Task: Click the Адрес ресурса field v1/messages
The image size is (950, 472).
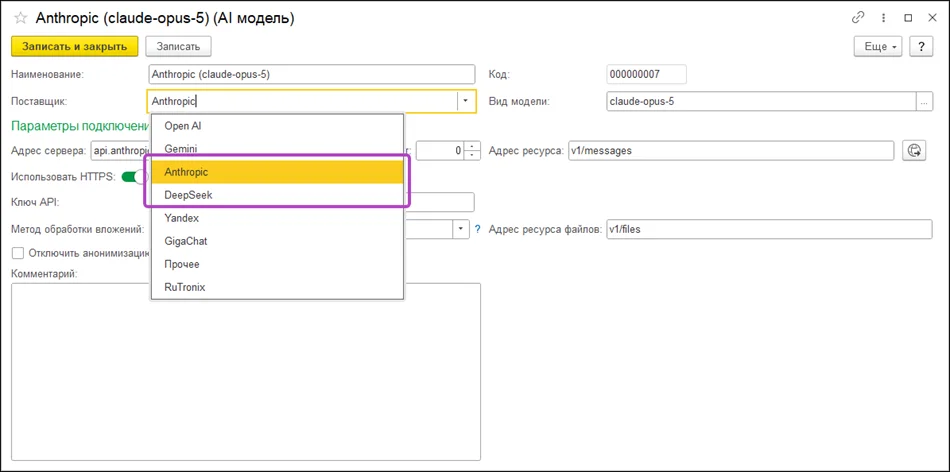Action: pos(730,151)
